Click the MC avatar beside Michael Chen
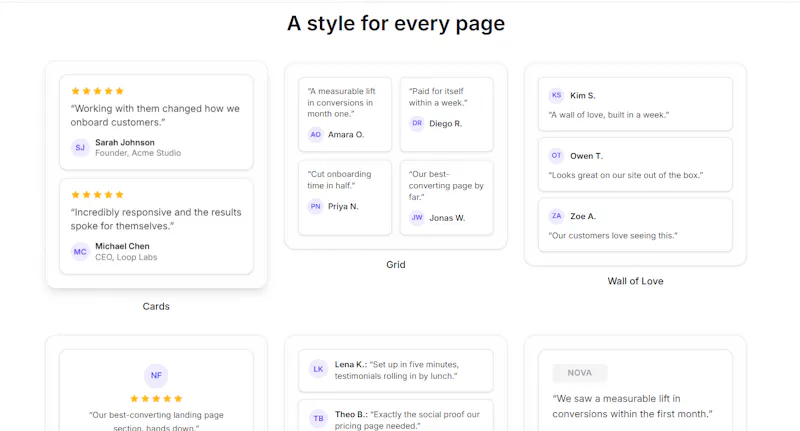This screenshot has width=800, height=431. (x=80, y=251)
